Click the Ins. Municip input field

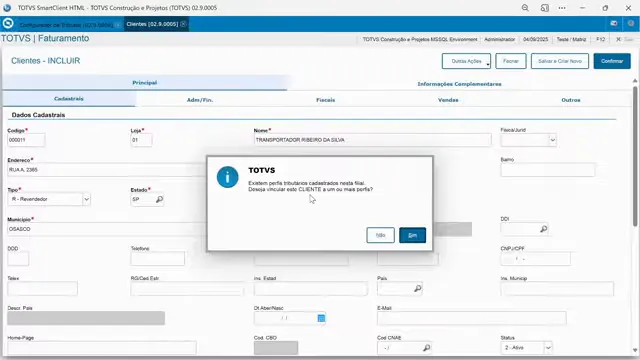[557, 289]
